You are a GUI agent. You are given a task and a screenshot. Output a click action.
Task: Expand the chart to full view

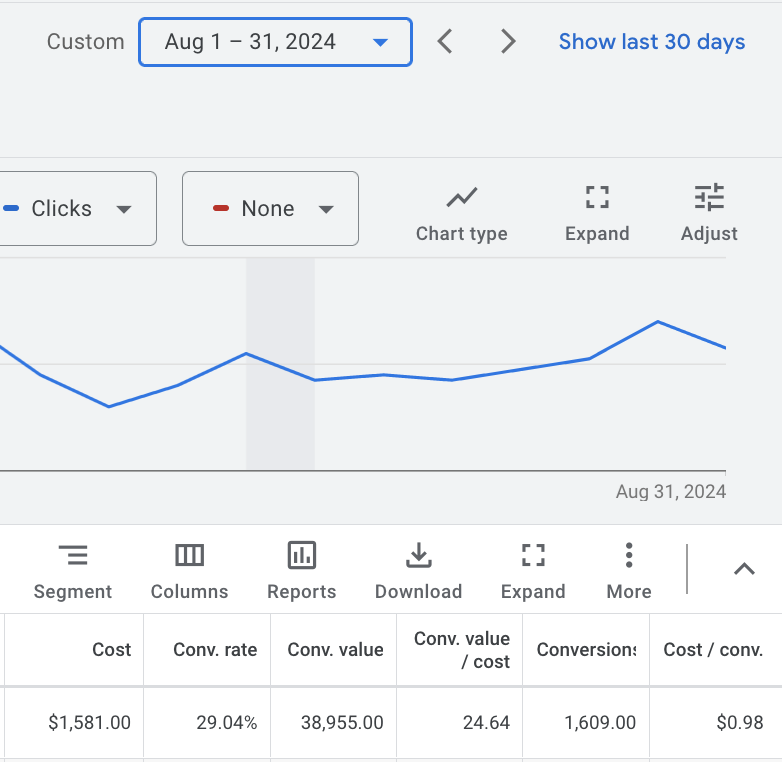click(x=597, y=213)
